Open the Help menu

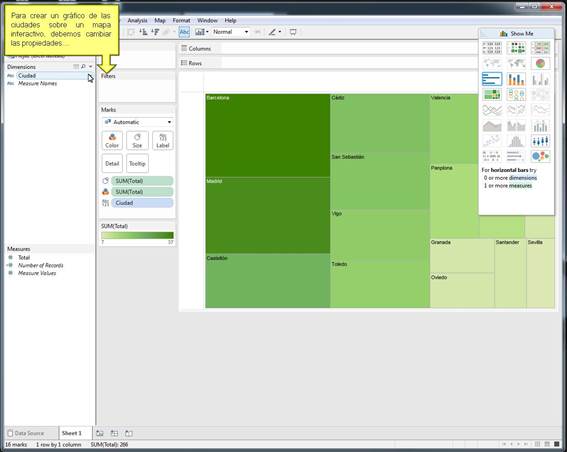tap(230, 21)
